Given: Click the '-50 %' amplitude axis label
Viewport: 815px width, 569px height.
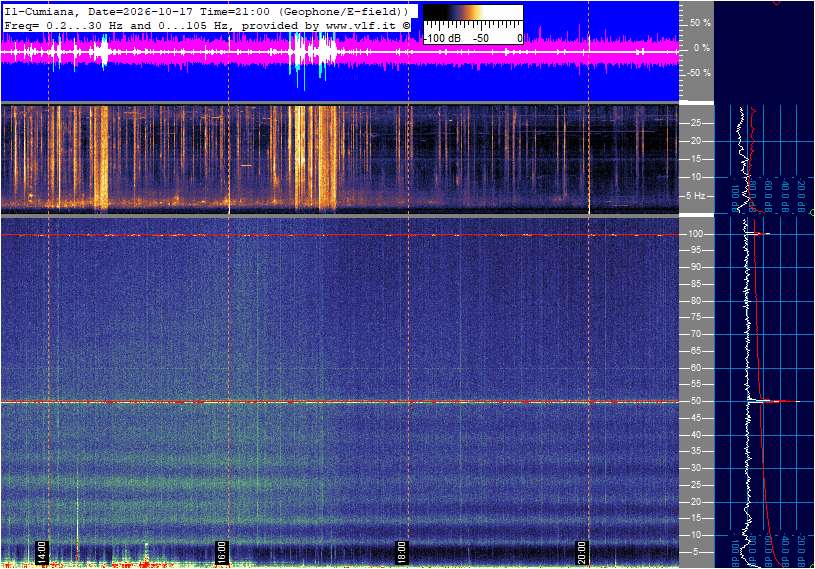Looking at the screenshot, I should click(x=699, y=73).
